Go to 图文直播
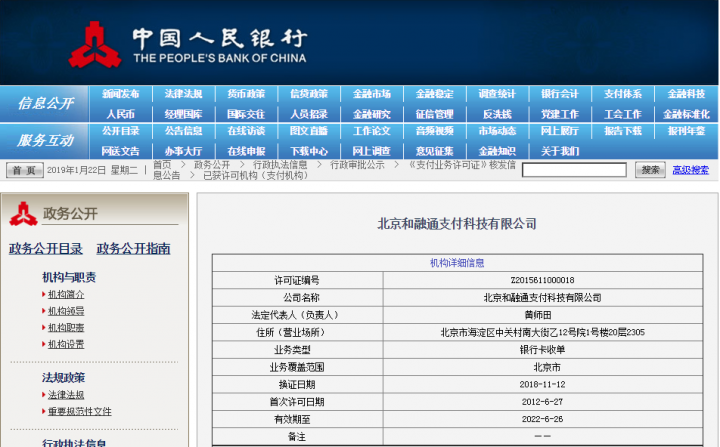Viewport: 720px width, 447px height. (309, 131)
